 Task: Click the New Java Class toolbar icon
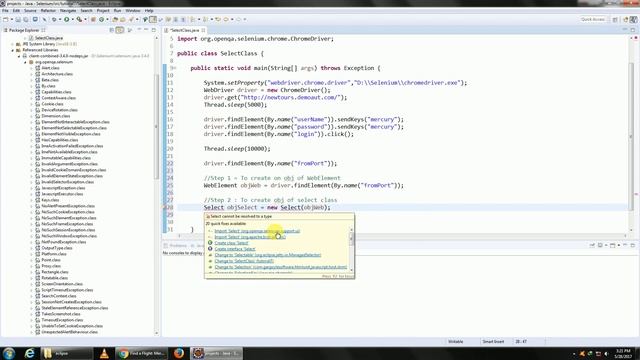click(x=102, y=19)
